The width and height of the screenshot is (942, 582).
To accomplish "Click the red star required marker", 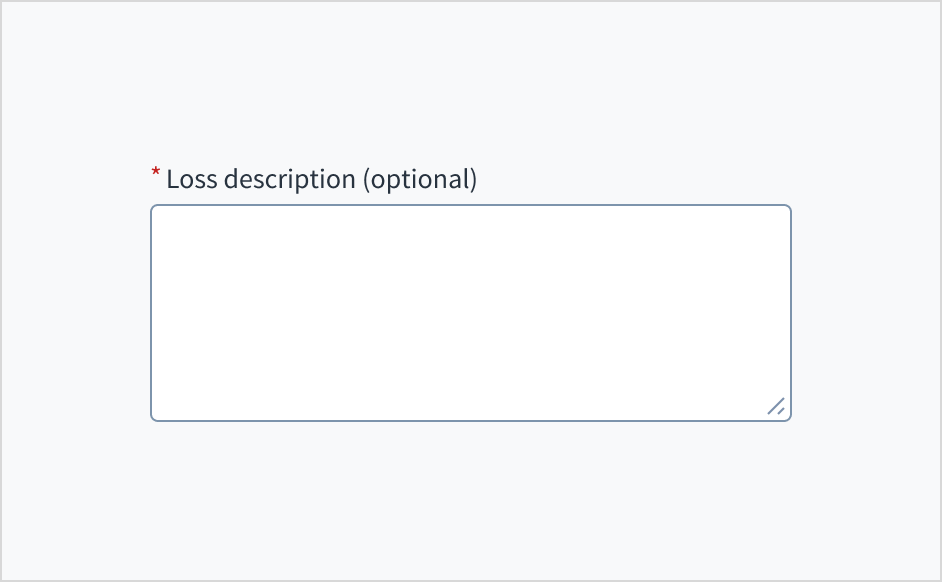I will [156, 174].
